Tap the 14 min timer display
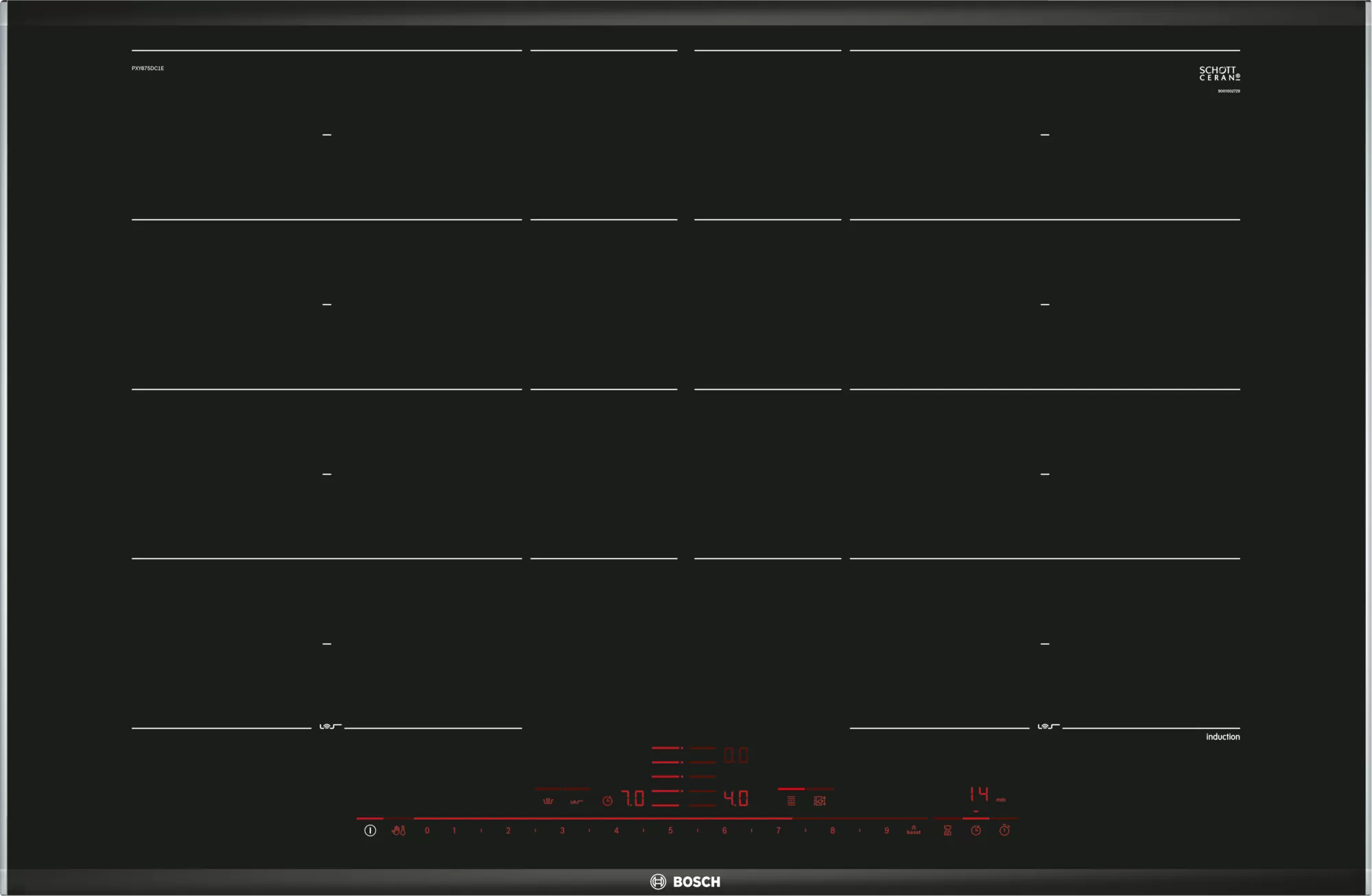This screenshot has height=896, width=1372. (980, 794)
